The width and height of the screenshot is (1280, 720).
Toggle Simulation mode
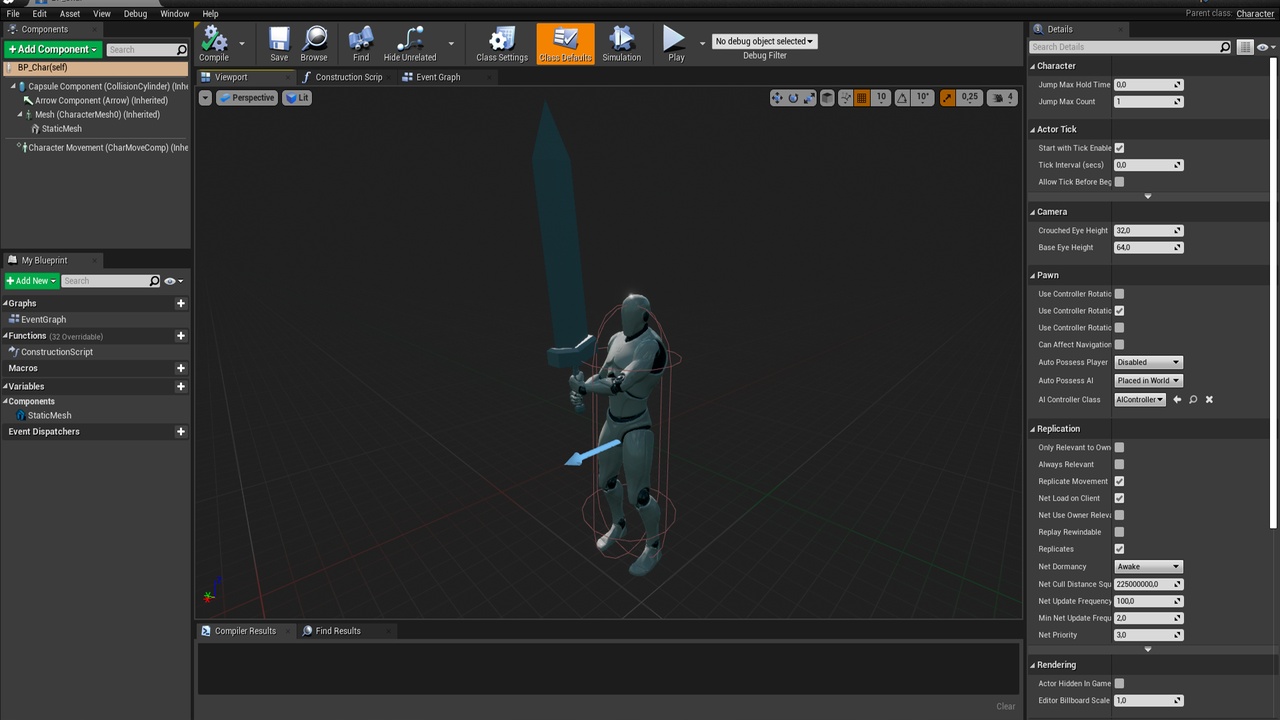(621, 44)
